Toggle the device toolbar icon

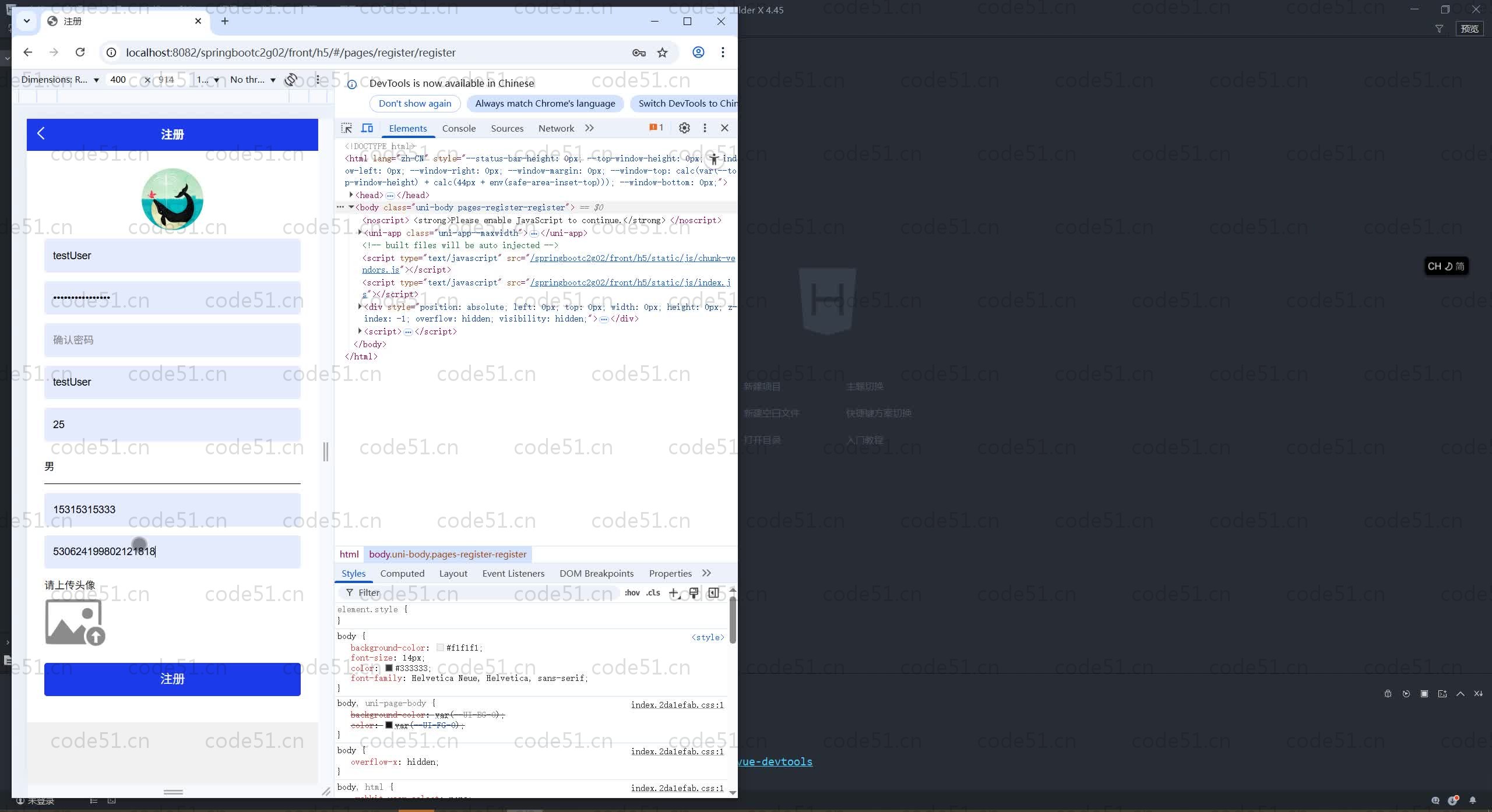tap(367, 128)
